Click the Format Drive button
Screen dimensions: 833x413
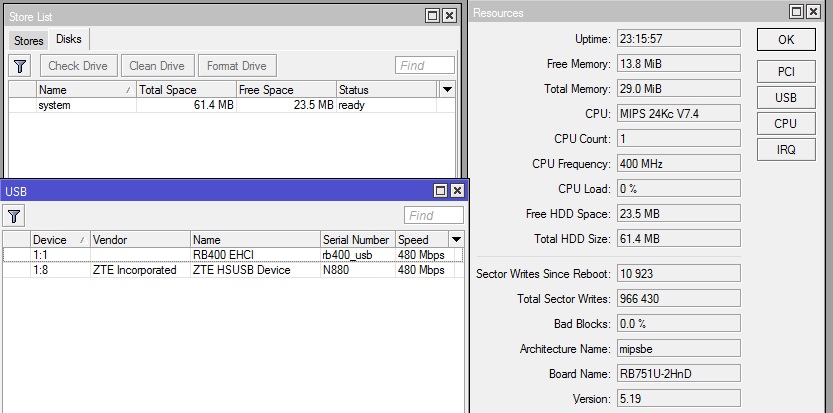pyautogui.click(x=237, y=66)
